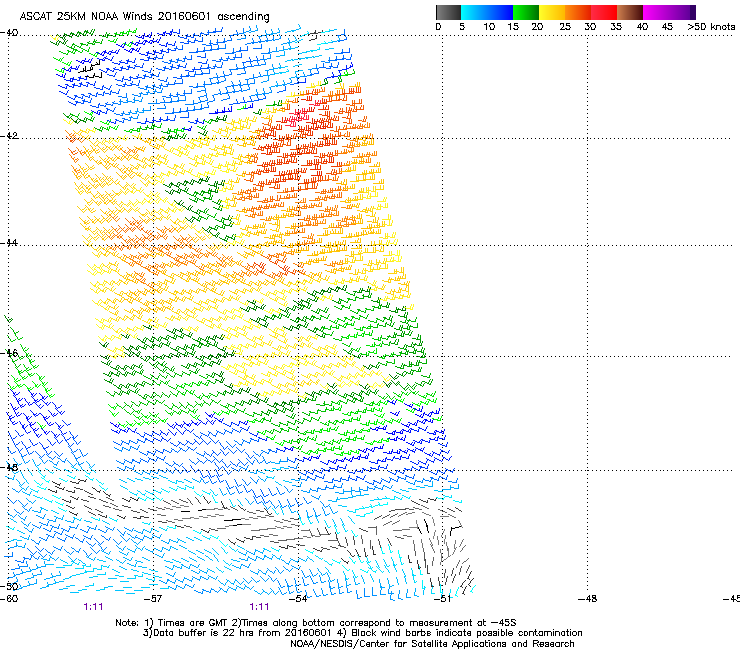The height and width of the screenshot is (650, 740).
Task: Click the '-48' longitude label on the bottom axis
Action: coord(588,599)
